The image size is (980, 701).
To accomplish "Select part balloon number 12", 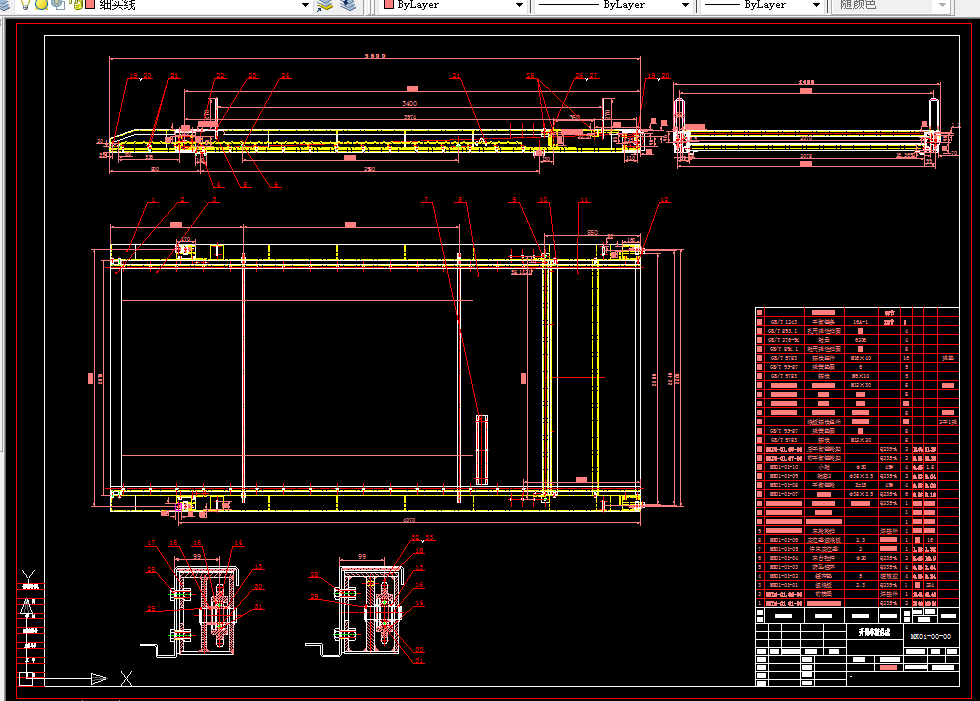I will coord(664,200).
